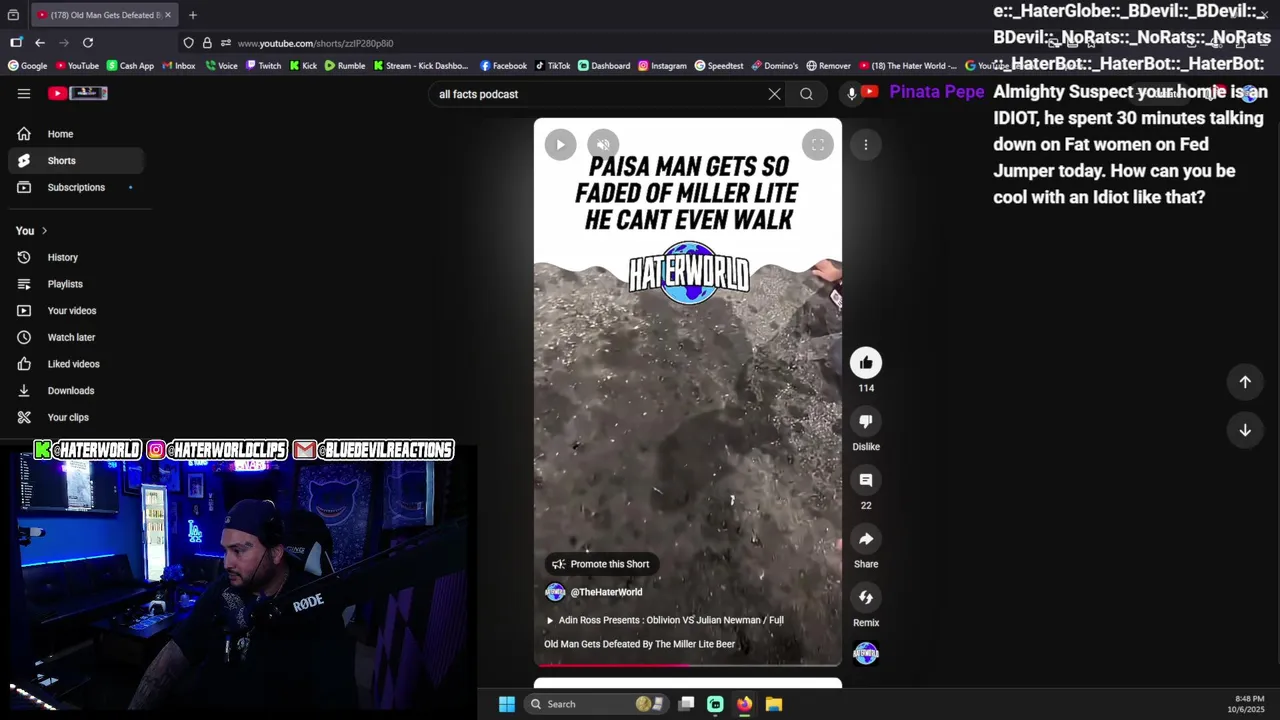The image size is (1280, 720).
Task: Open the YouTube guide hamburger menu
Action: tap(24, 93)
